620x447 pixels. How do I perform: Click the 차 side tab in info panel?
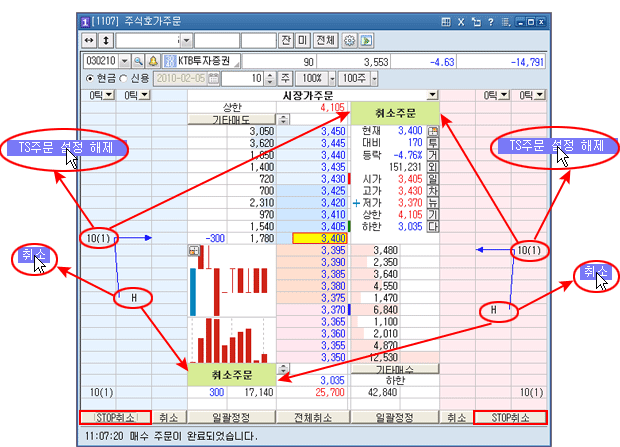click(433, 191)
